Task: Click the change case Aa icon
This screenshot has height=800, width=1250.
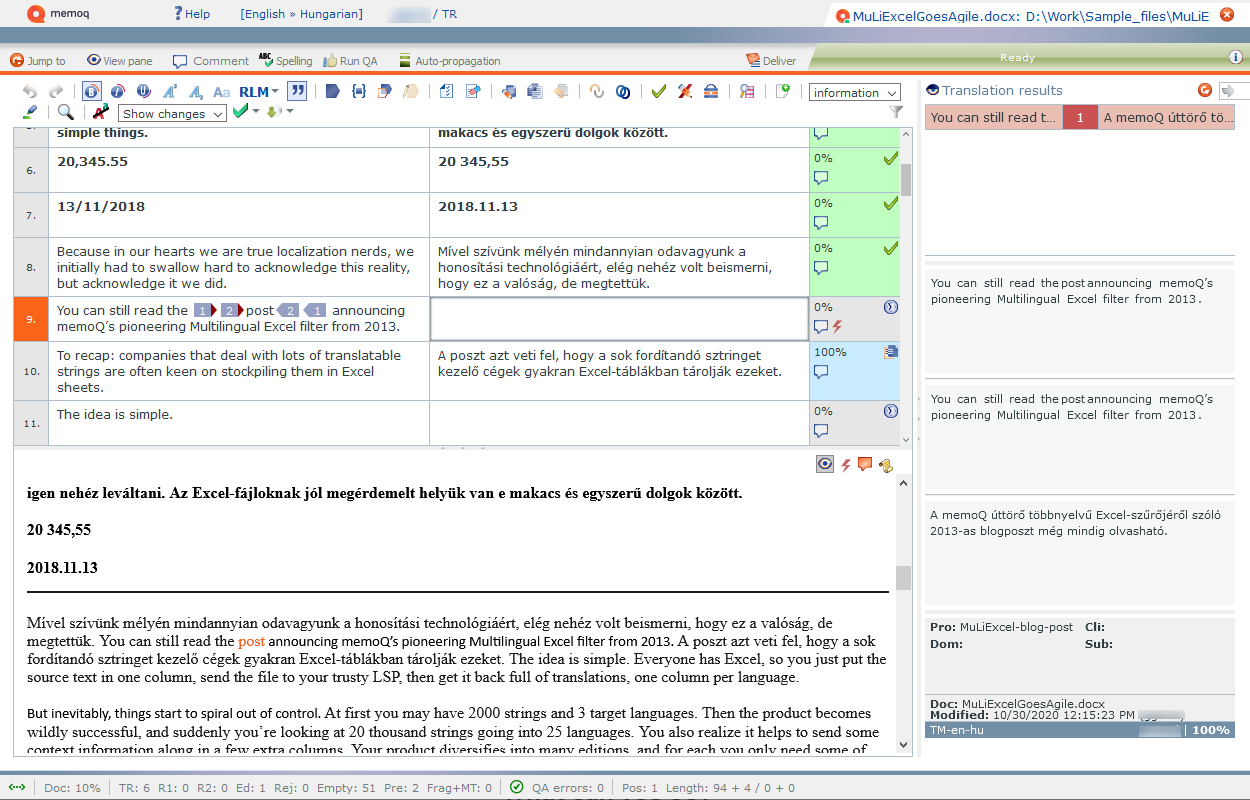Action: pyautogui.click(x=222, y=92)
